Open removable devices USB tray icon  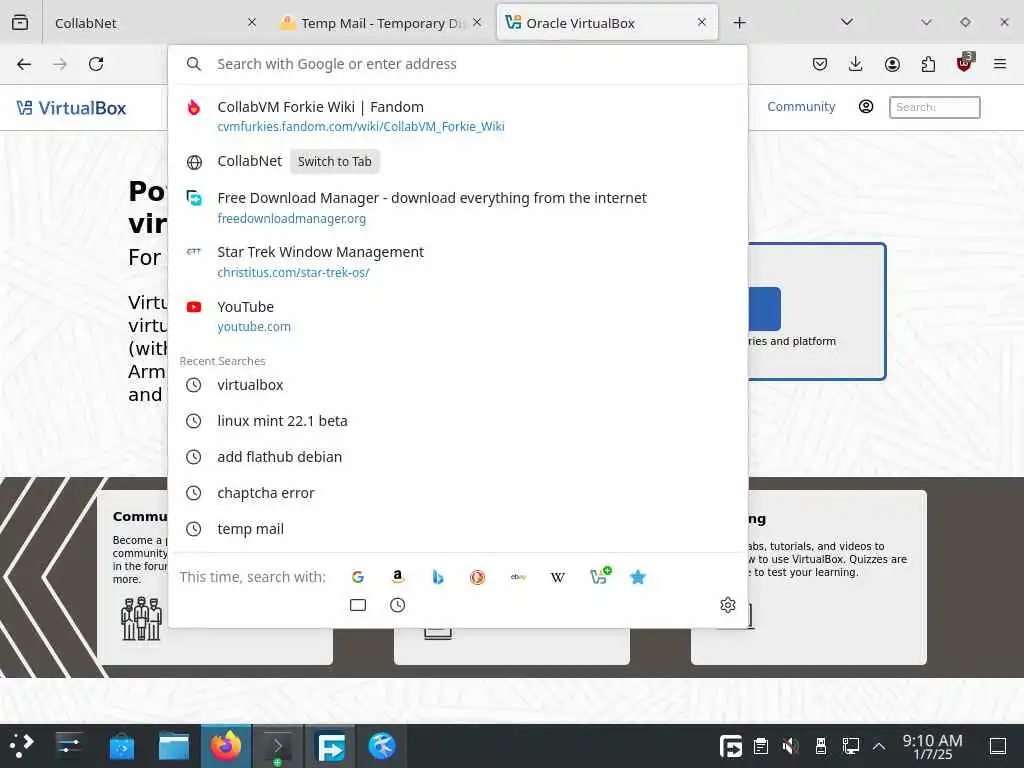[821, 746]
